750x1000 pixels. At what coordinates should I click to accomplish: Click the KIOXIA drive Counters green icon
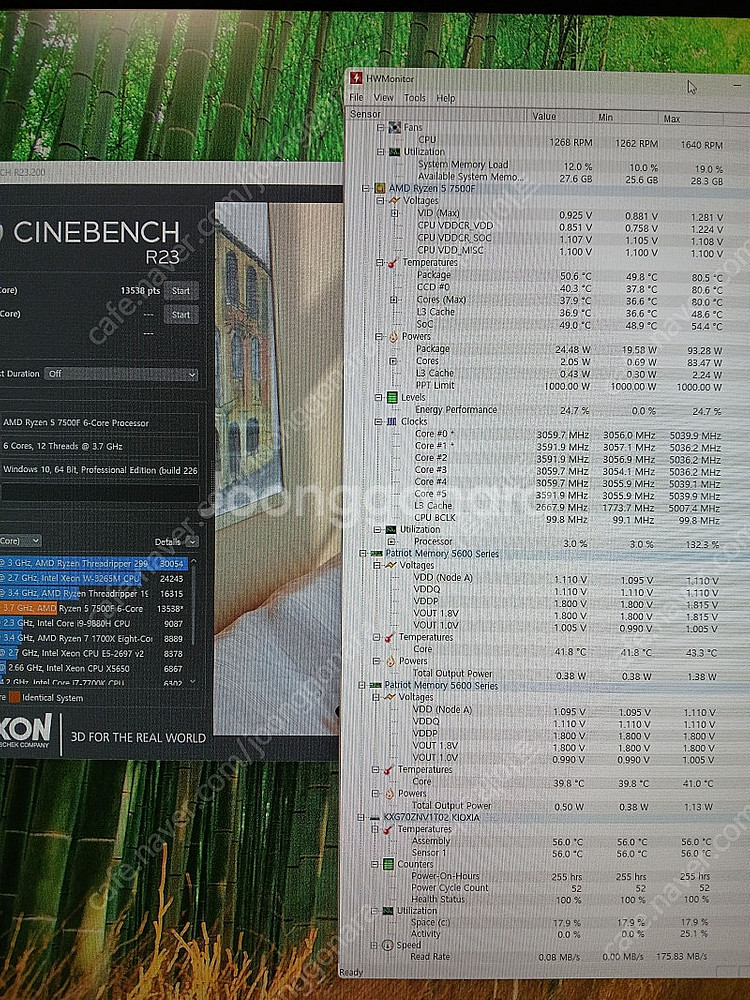point(388,864)
